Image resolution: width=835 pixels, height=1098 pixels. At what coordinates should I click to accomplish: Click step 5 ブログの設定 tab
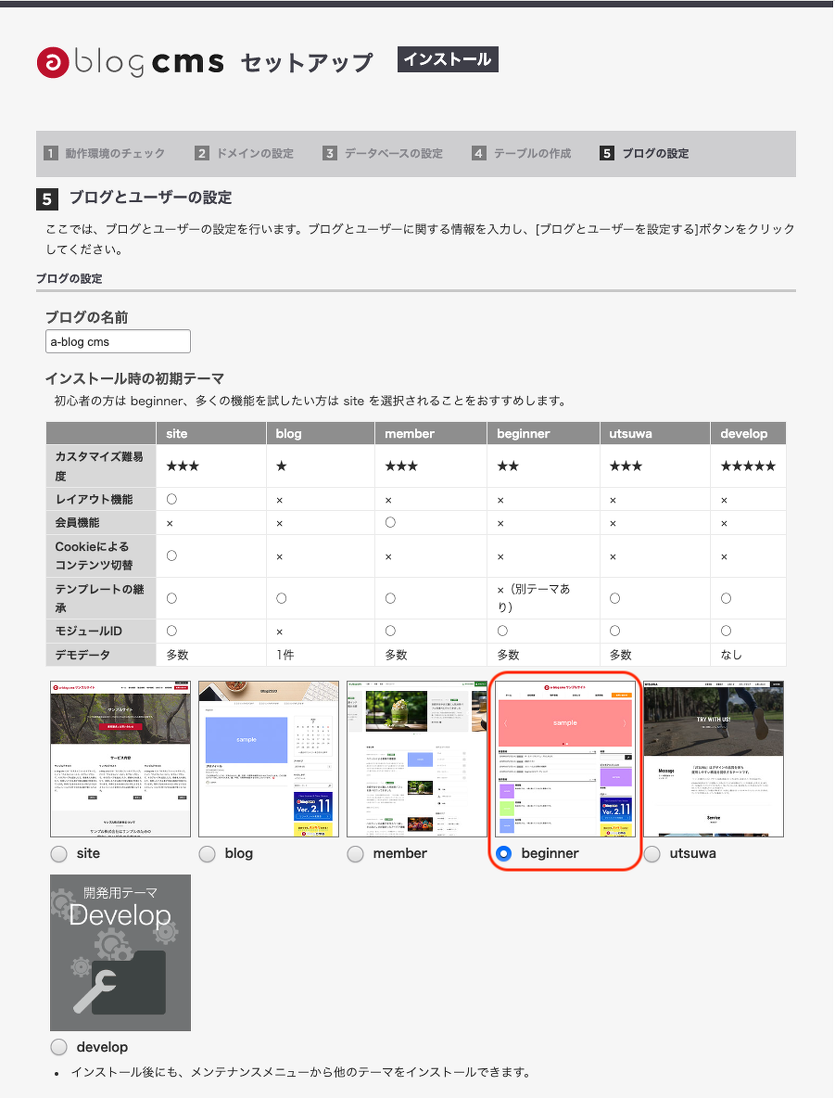coord(645,154)
